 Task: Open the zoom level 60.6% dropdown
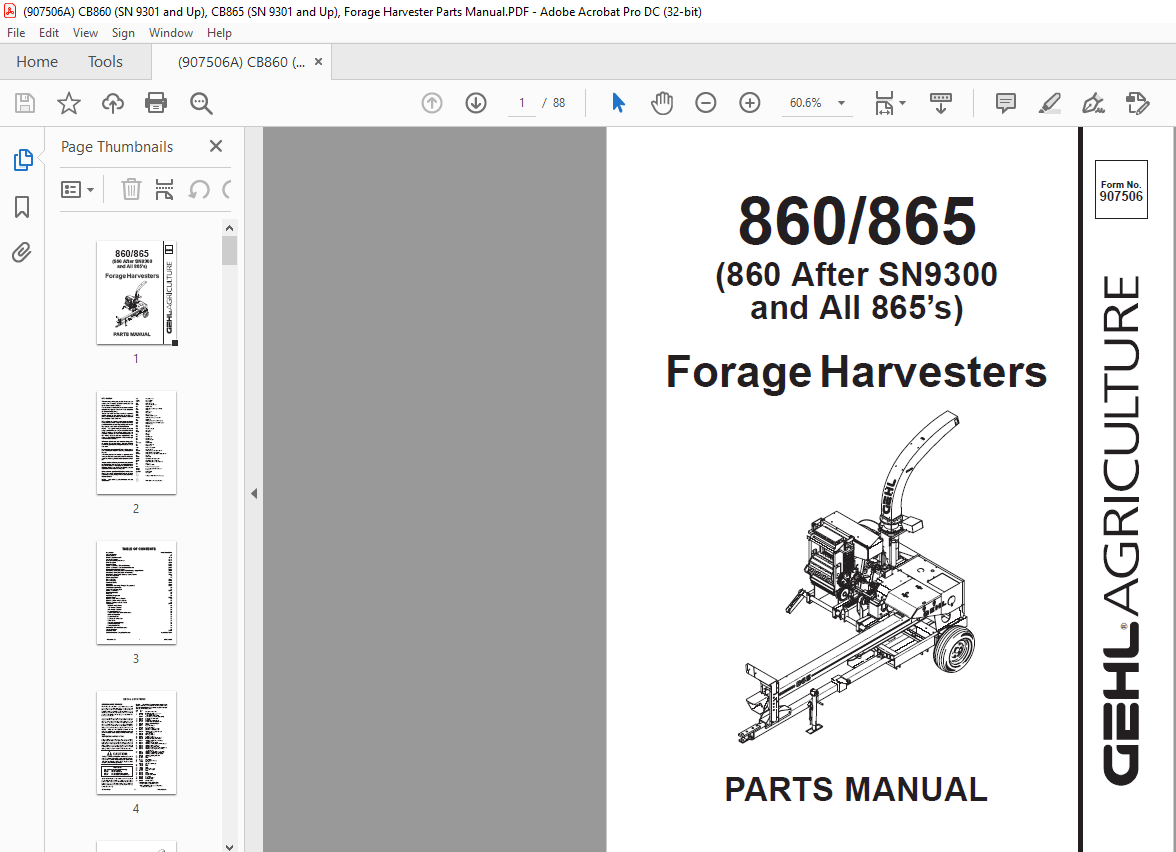coord(842,103)
